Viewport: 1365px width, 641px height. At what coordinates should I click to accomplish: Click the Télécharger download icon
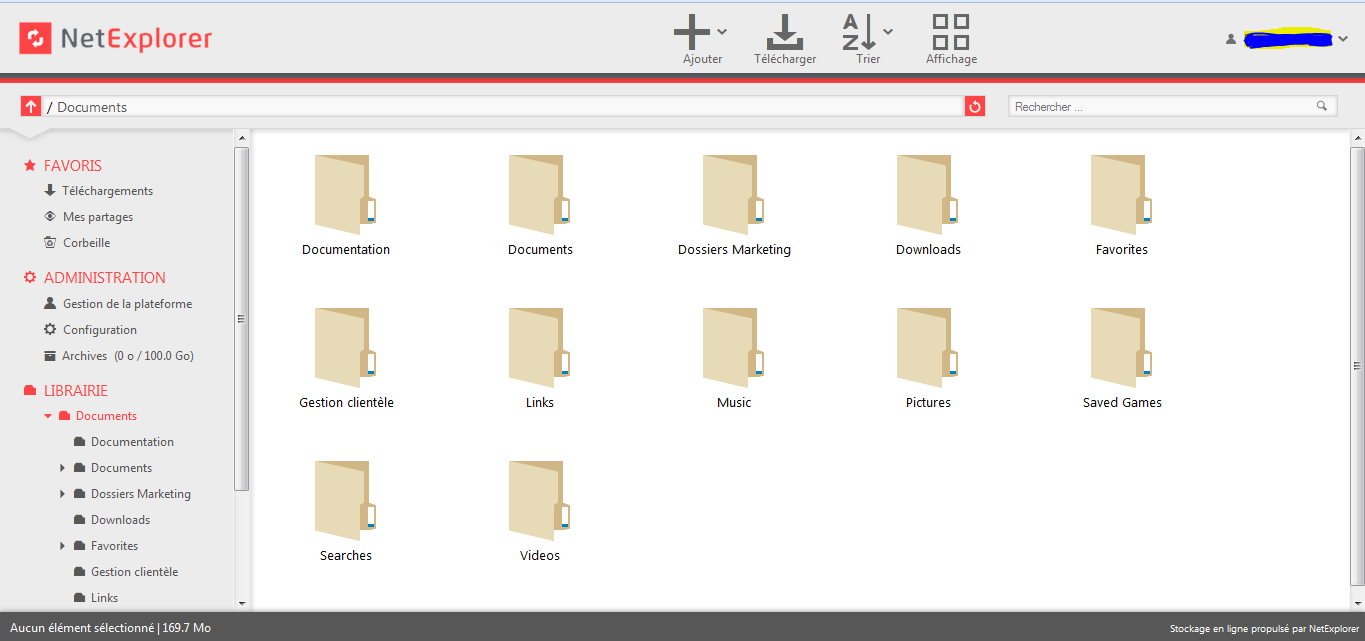click(785, 32)
